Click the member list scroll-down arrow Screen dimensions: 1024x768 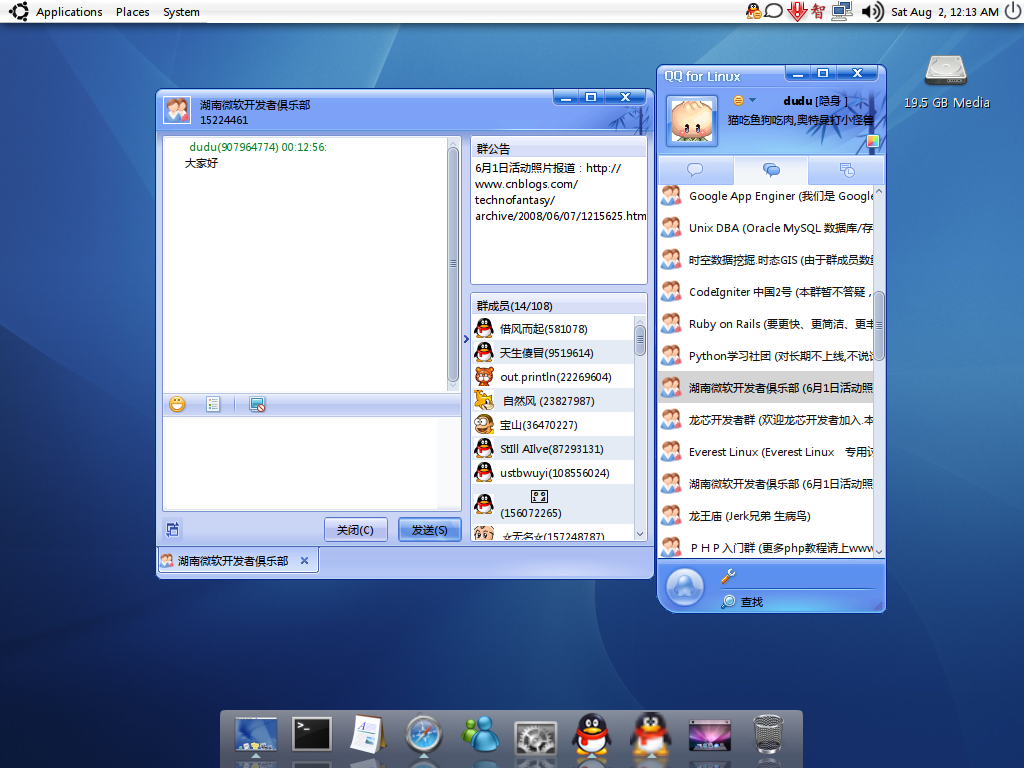pyautogui.click(x=640, y=534)
